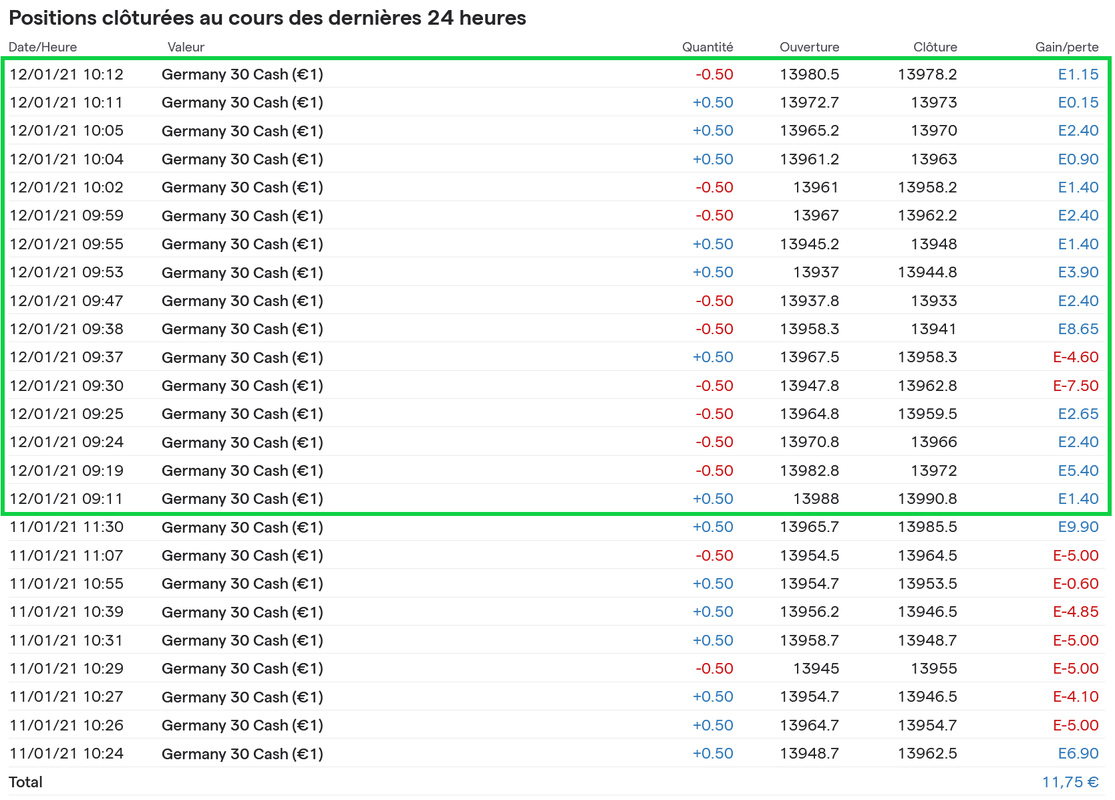Select the 12/01/21 10:05 date cell

pyautogui.click(x=66, y=131)
